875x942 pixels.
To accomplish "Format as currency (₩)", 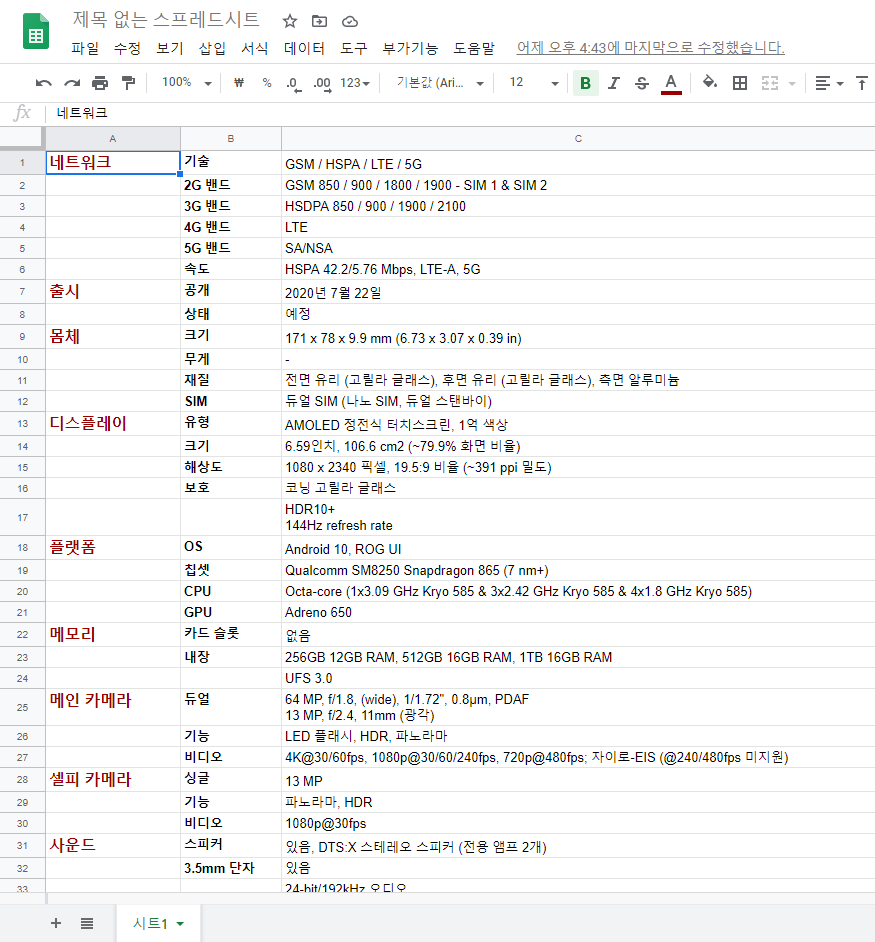I will point(239,83).
